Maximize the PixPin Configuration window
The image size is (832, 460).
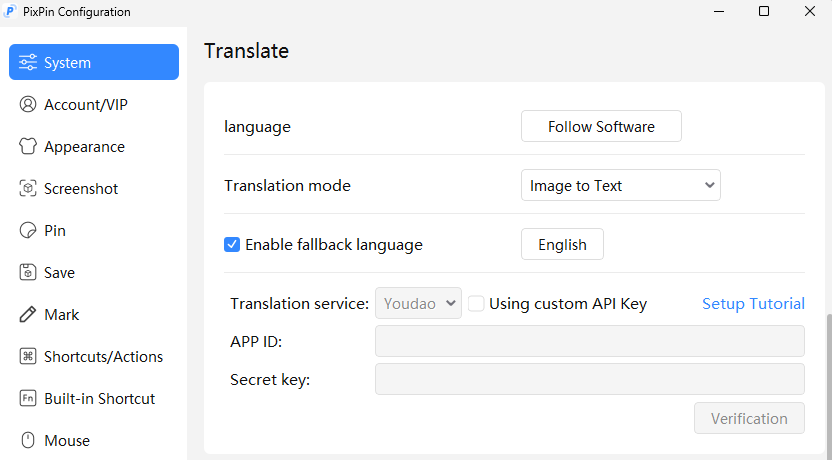(x=764, y=11)
